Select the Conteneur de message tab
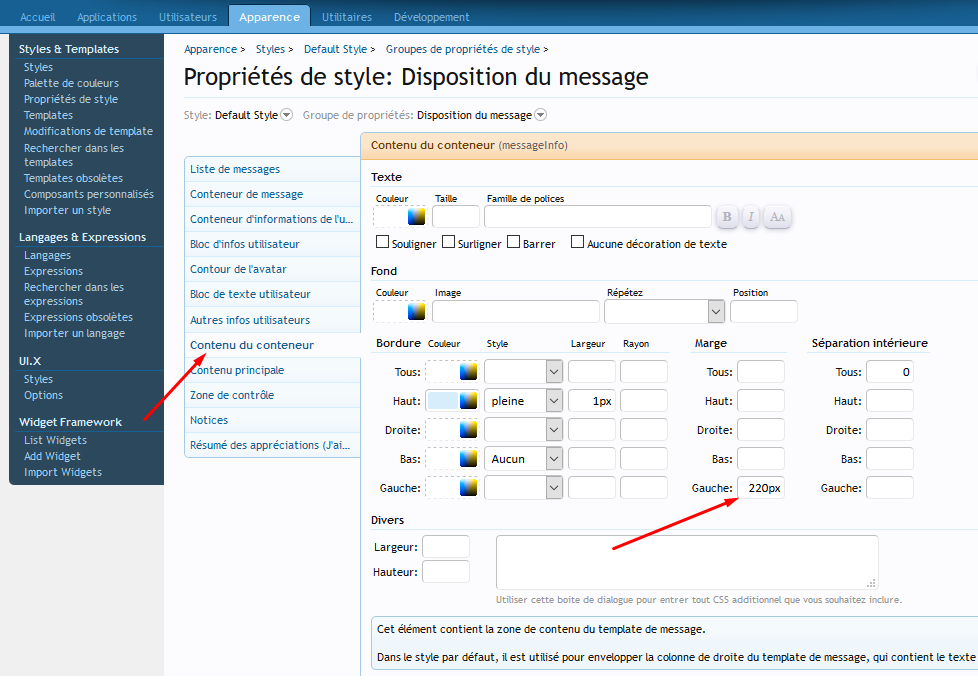 (246, 194)
